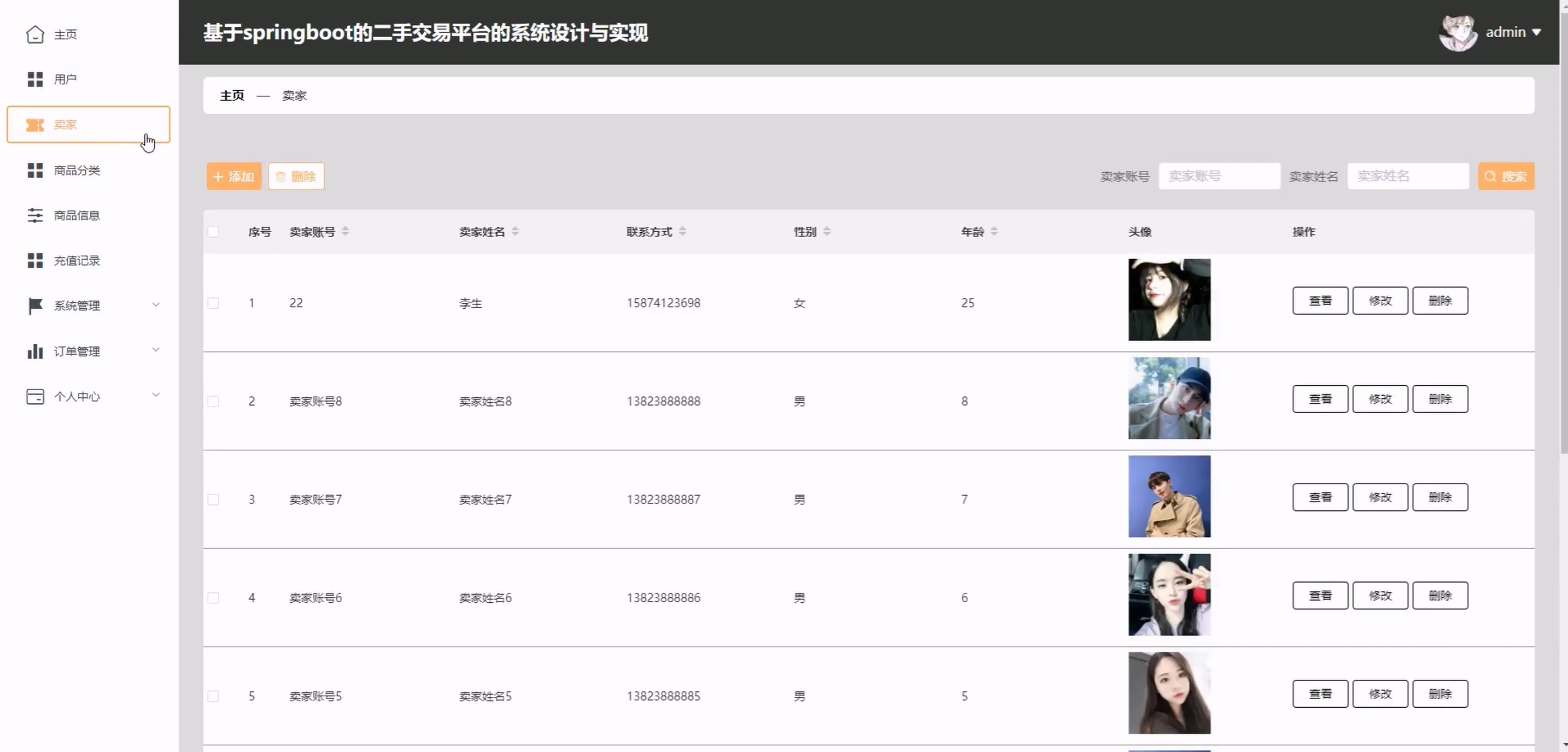Screen dimensions: 1568x752
Task: Toggle the select-all header checkbox
Action: point(213,232)
